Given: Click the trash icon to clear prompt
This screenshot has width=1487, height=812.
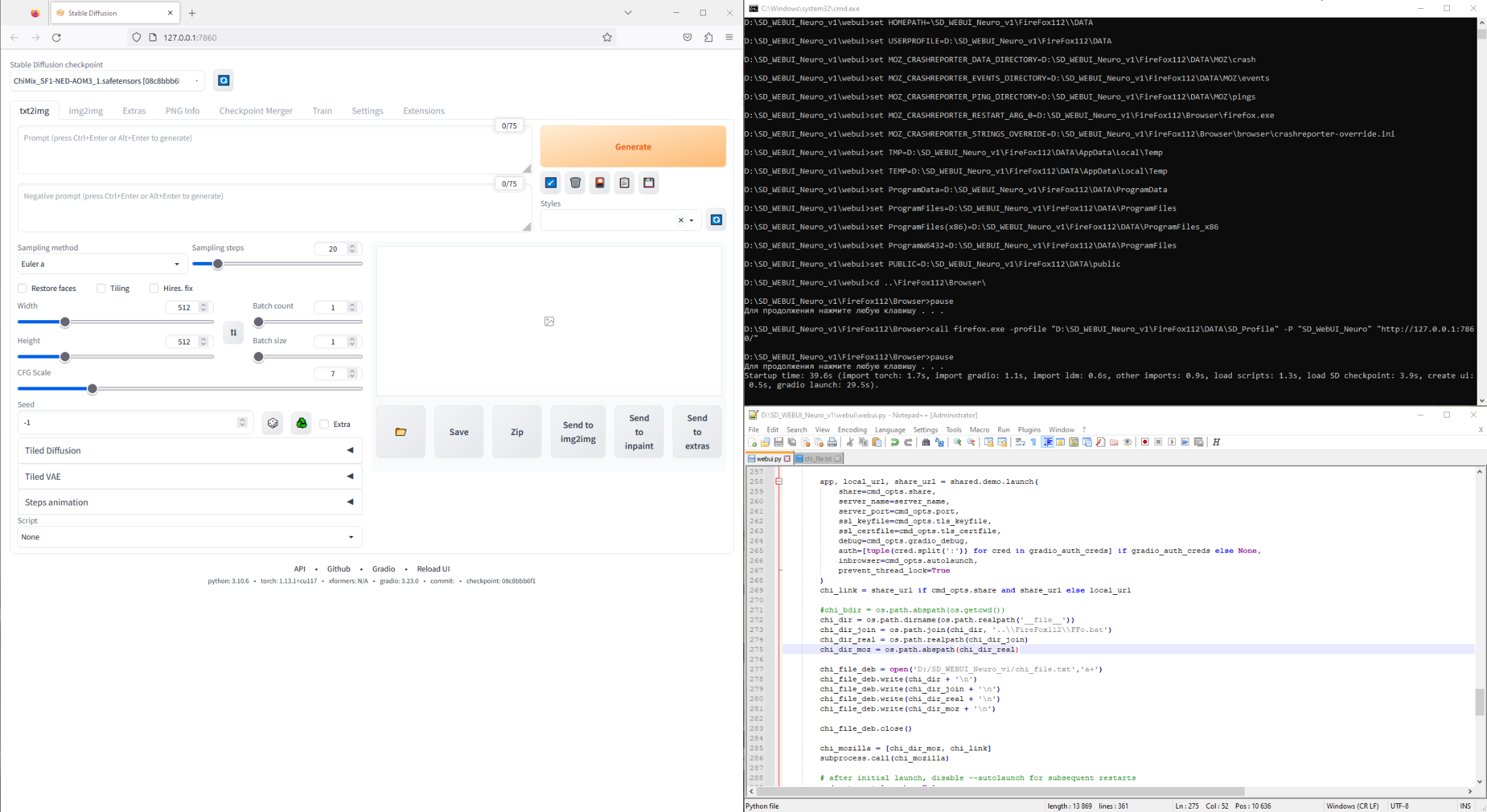Looking at the screenshot, I should tap(575, 183).
